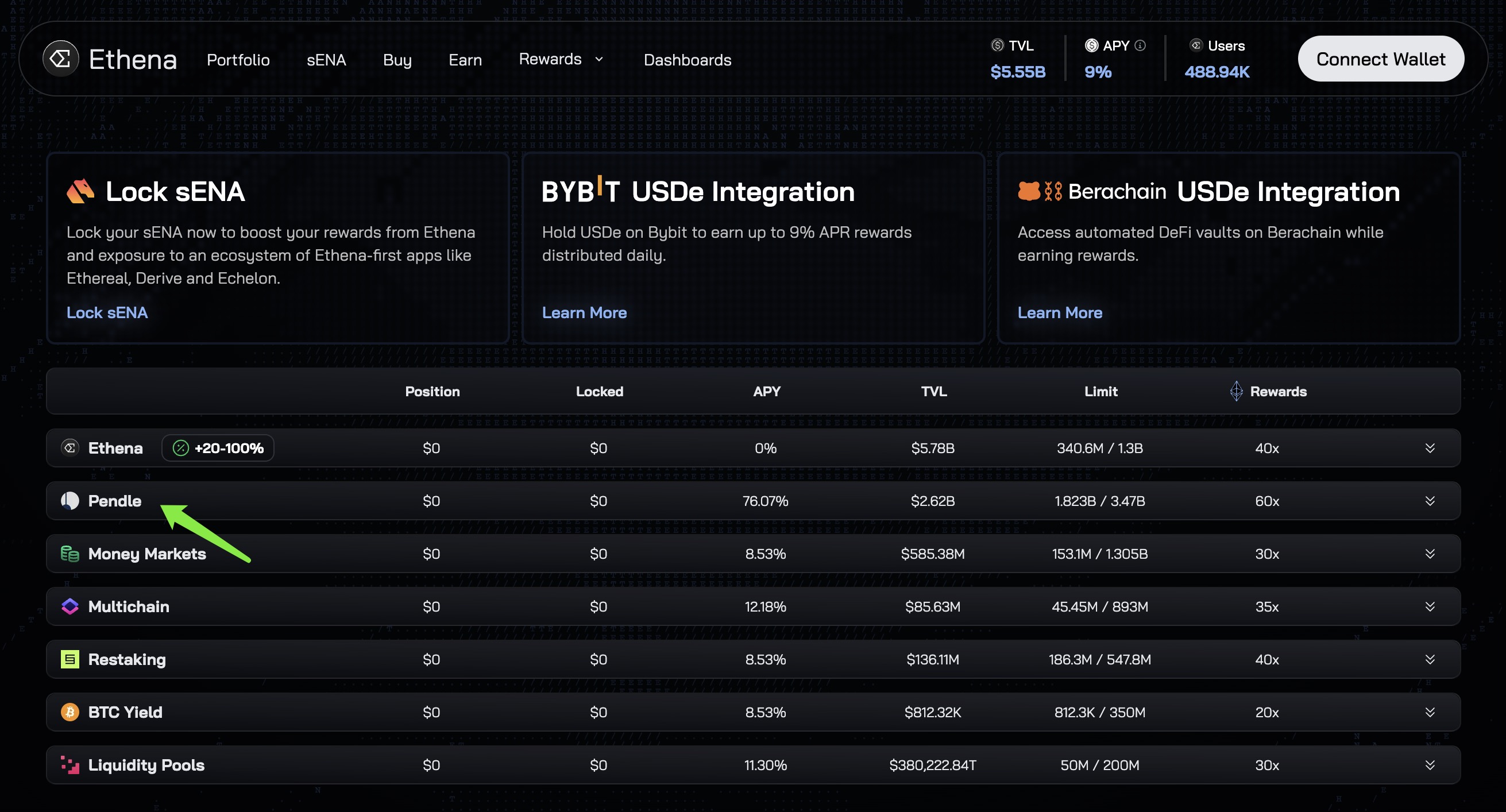Click the $5.55B TVL header value
1506x812 pixels.
click(x=1018, y=71)
